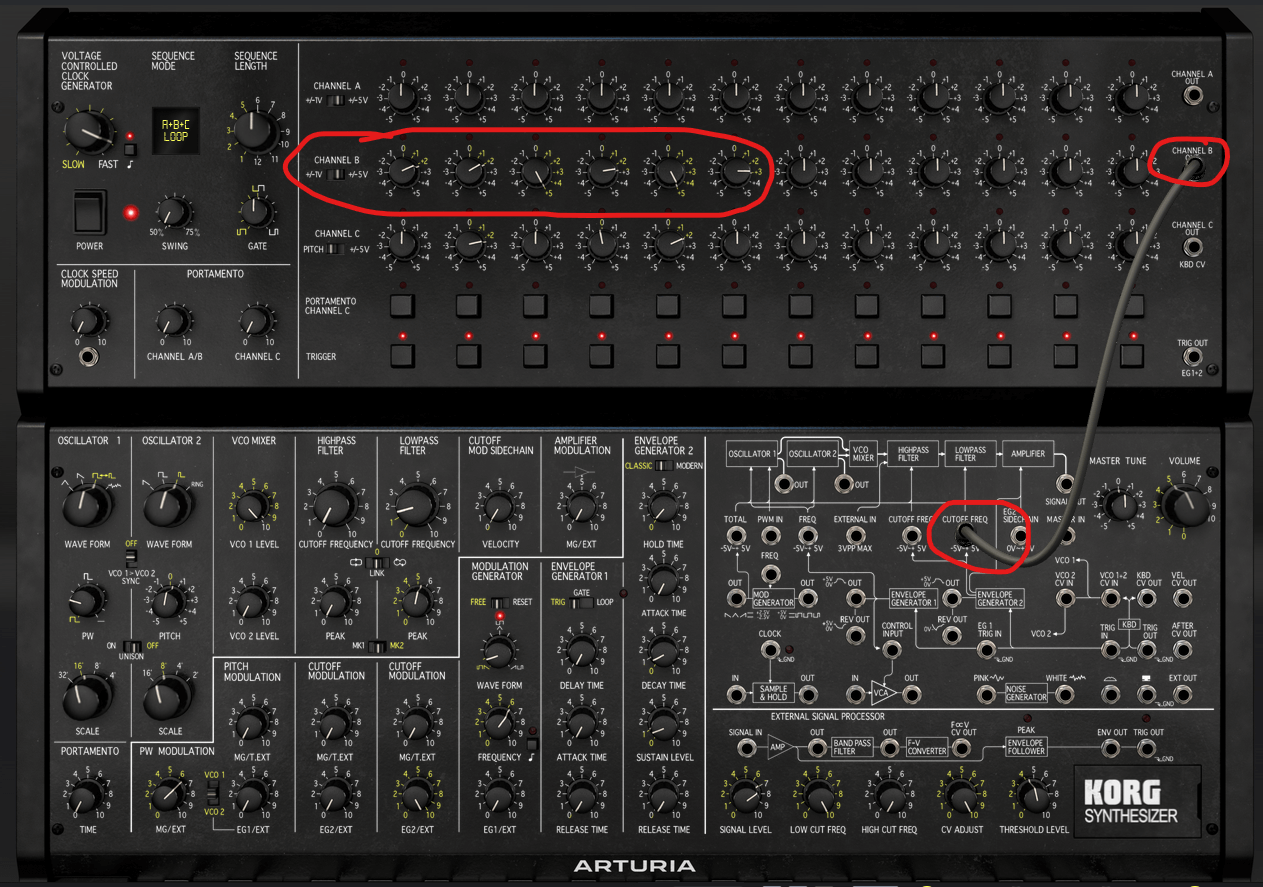Toggle the clock tempo sync note button
The height and width of the screenshot is (887, 1263).
(x=130, y=151)
